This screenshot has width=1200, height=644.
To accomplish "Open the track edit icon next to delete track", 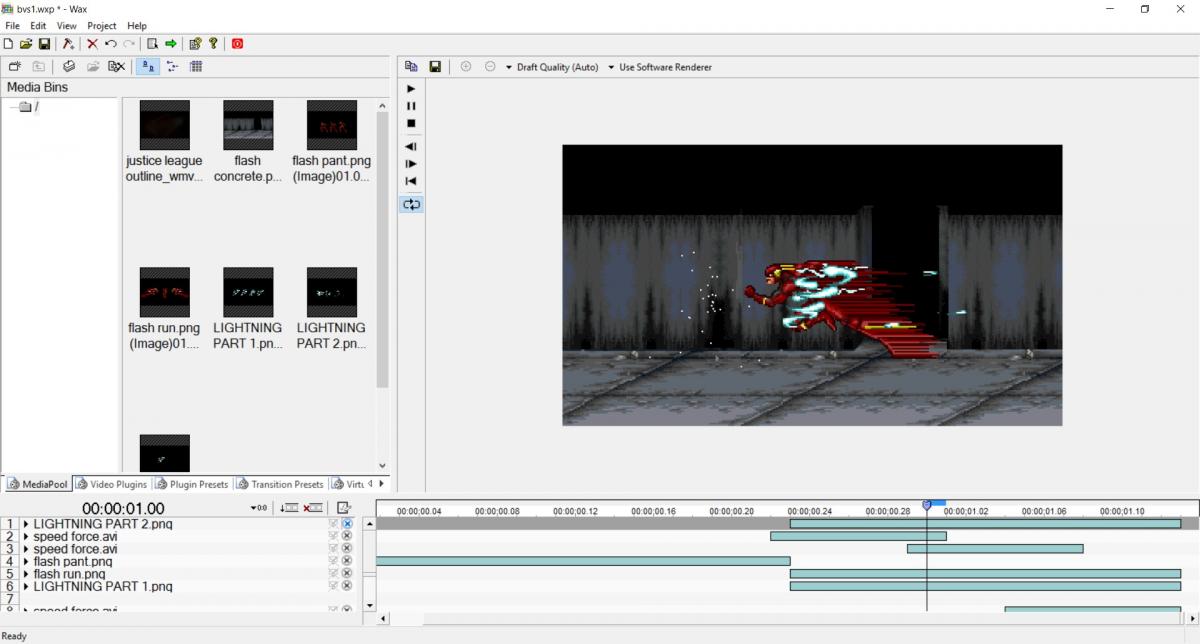I will click(343, 509).
